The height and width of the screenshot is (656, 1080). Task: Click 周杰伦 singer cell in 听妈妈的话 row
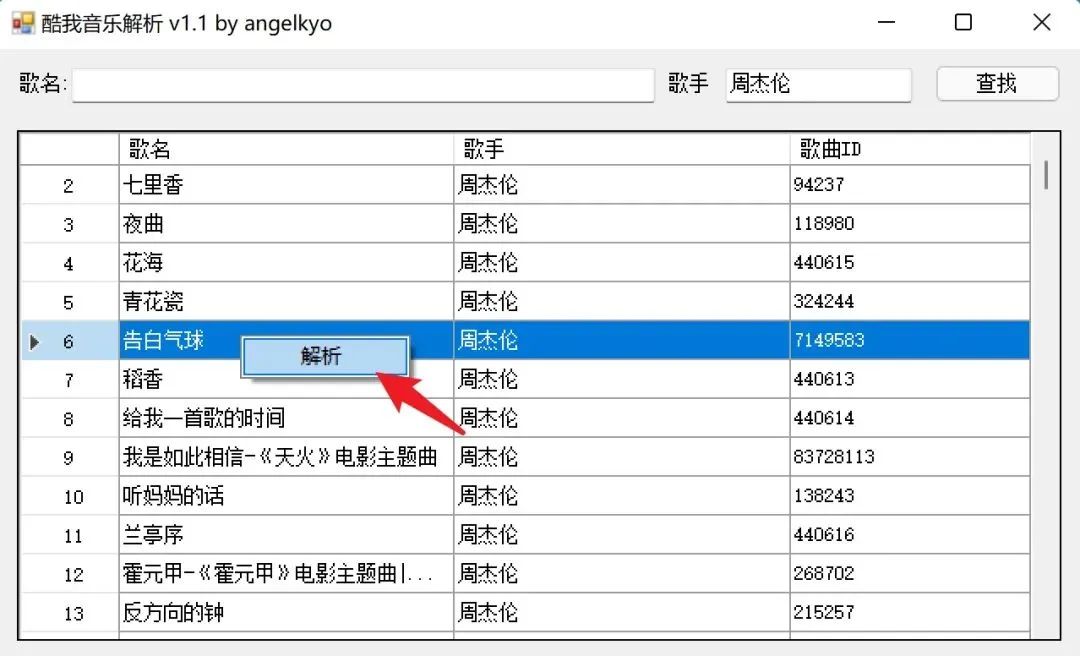[621, 495]
